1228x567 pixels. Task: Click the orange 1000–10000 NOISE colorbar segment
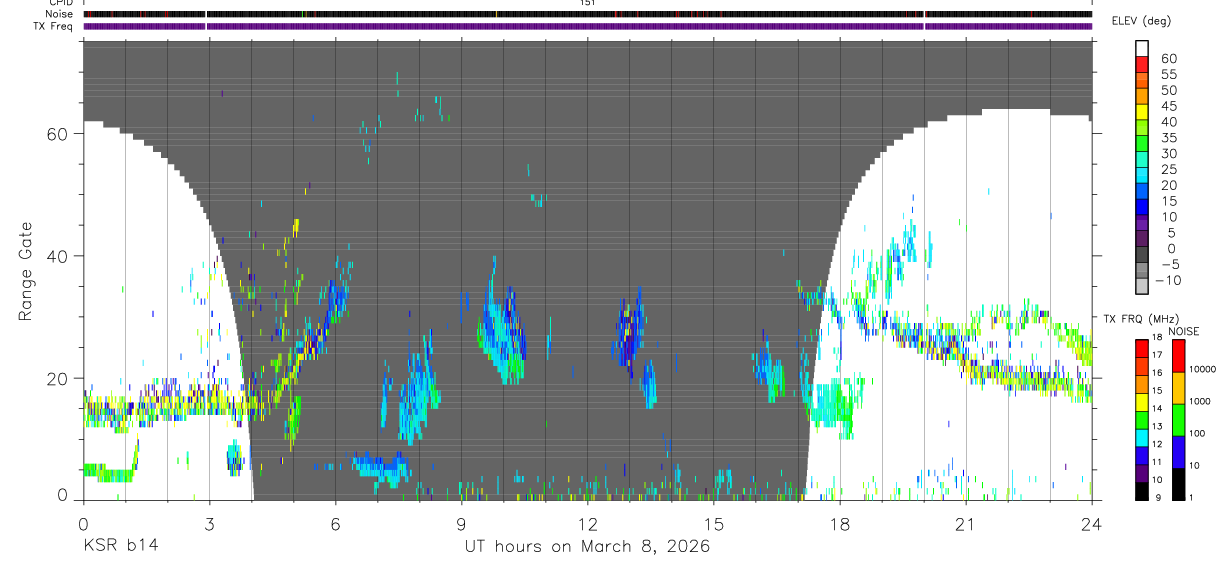[x=1178, y=387]
